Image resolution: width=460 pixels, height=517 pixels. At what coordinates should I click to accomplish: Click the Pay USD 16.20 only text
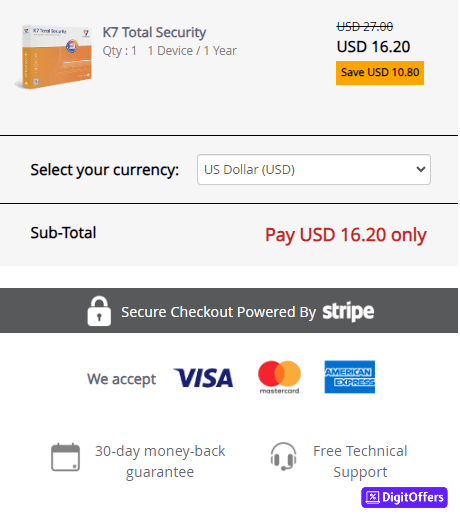click(x=346, y=235)
